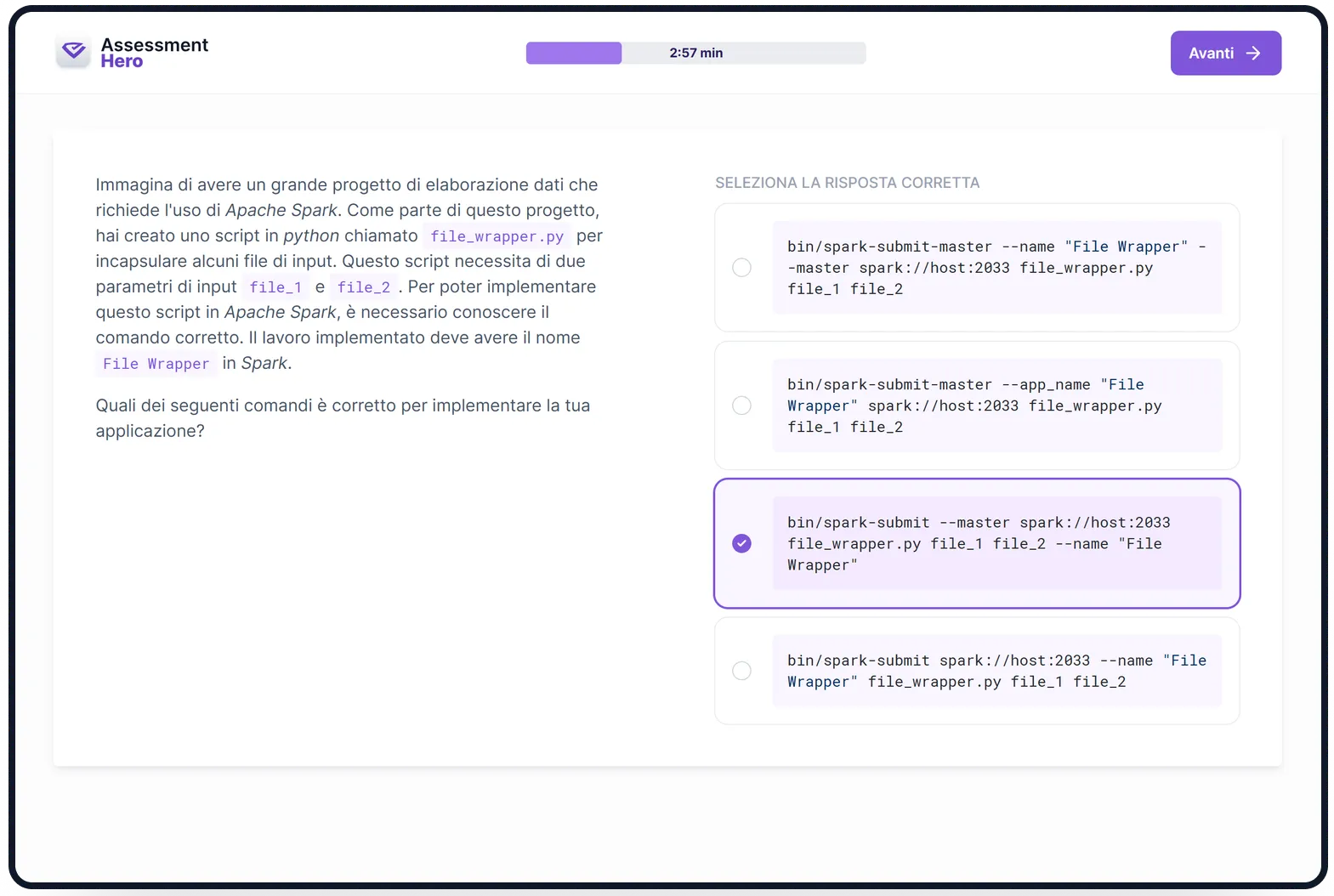Click the SELEZIONA LA RISPOSTA CORRETTA heading

(x=847, y=183)
